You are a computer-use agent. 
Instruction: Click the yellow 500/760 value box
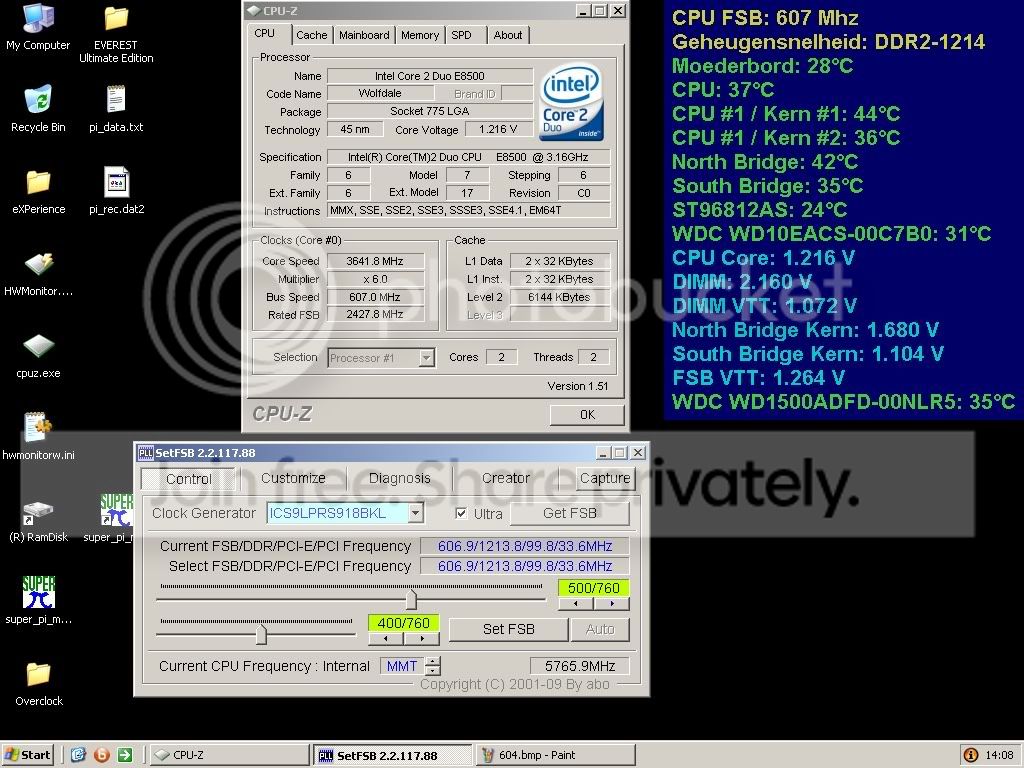click(594, 588)
